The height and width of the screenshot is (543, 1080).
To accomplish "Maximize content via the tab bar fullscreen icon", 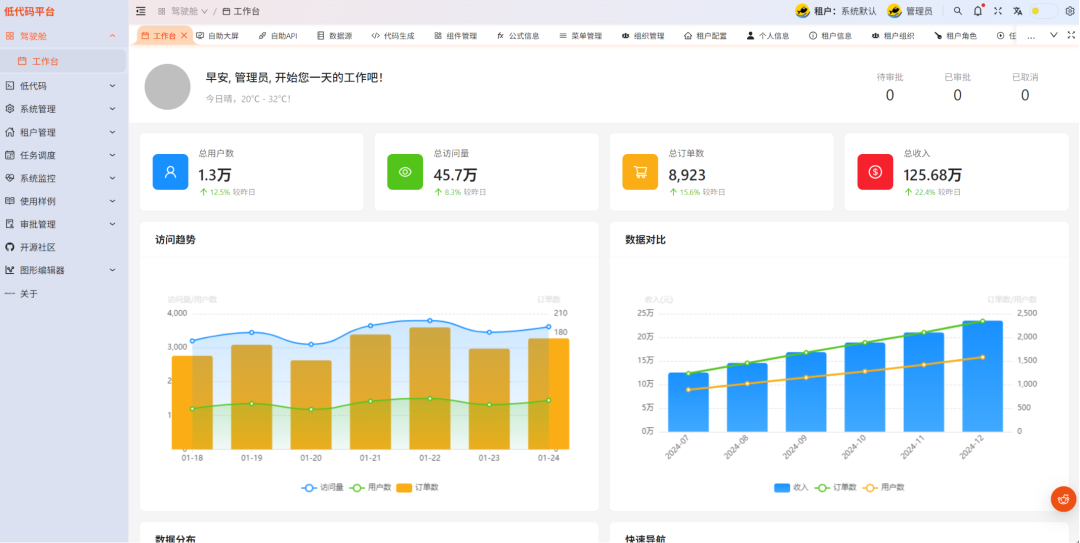I will pyautogui.click(x=1071, y=35).
